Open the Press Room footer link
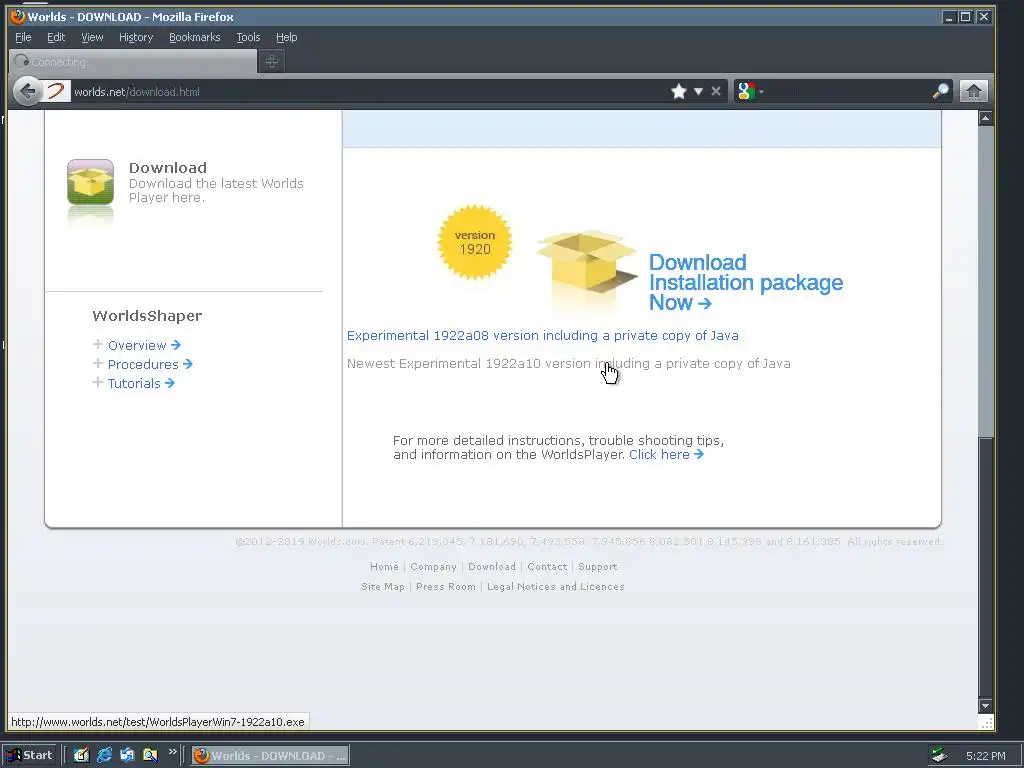The width and height of the screenshot is (1024, 768). (x=446, y=586)
